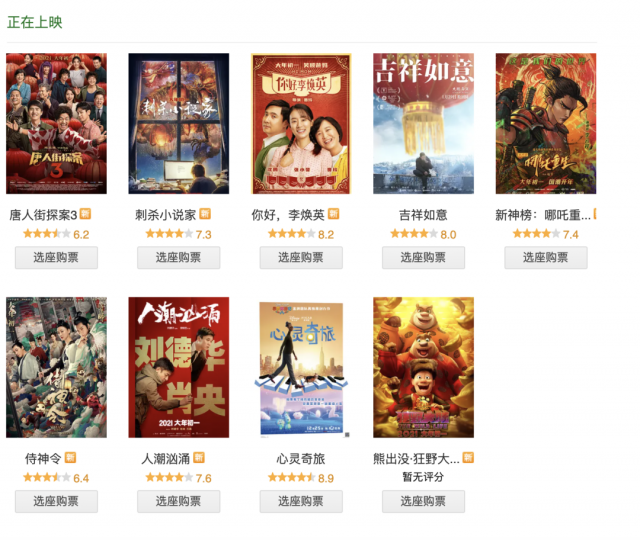Viewport: 640px width, 540px height.
Task: Click the new badge beside 熊出没·狂野大陆
Action: 468,457
